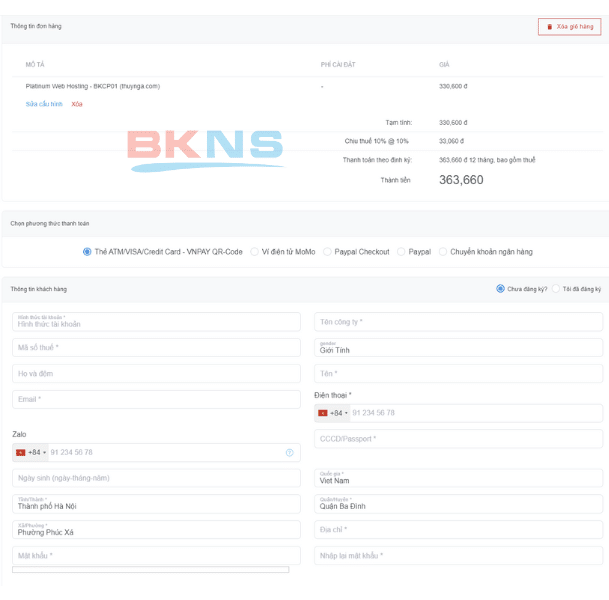Click the Xóa giỏ hàng trash button
The image size is (609, 600).
pos(569,26)
